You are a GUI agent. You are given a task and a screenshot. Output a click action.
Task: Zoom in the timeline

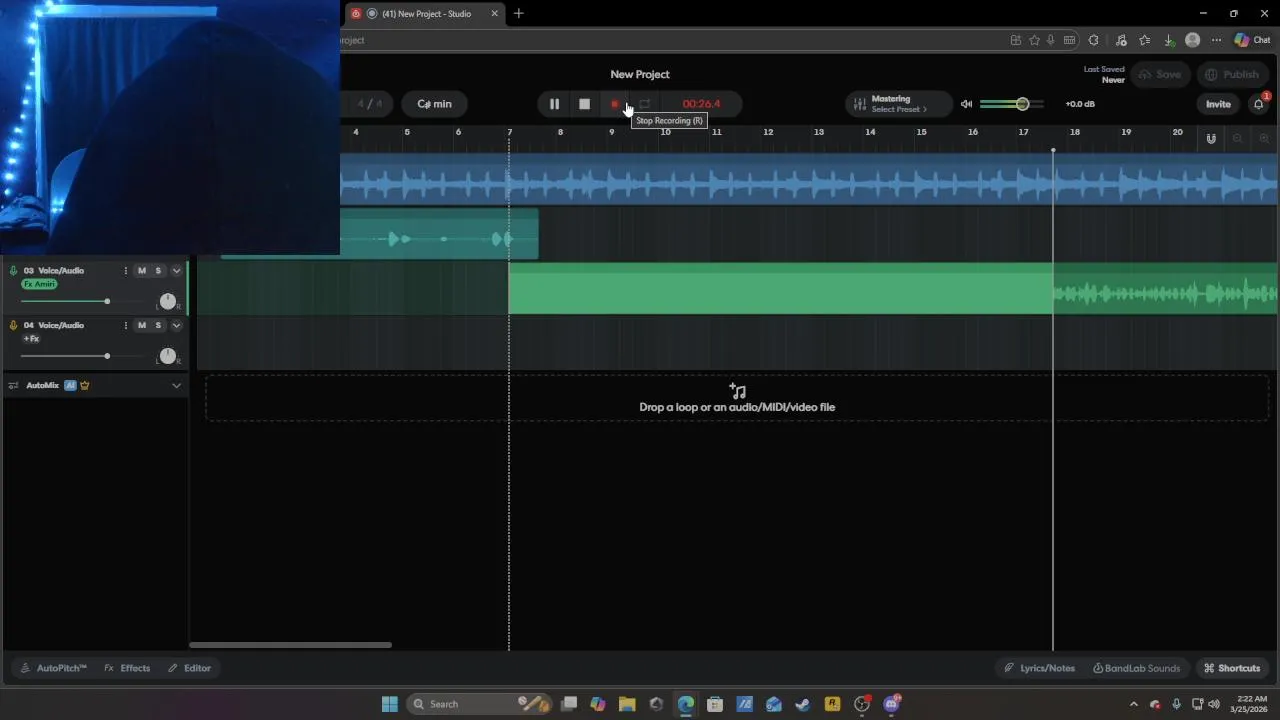1264,138
